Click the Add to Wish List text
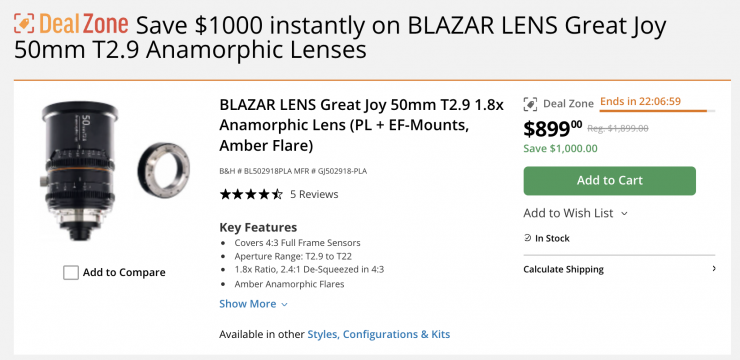The width and height of the screenshot is (740, 360). [568, 213]
